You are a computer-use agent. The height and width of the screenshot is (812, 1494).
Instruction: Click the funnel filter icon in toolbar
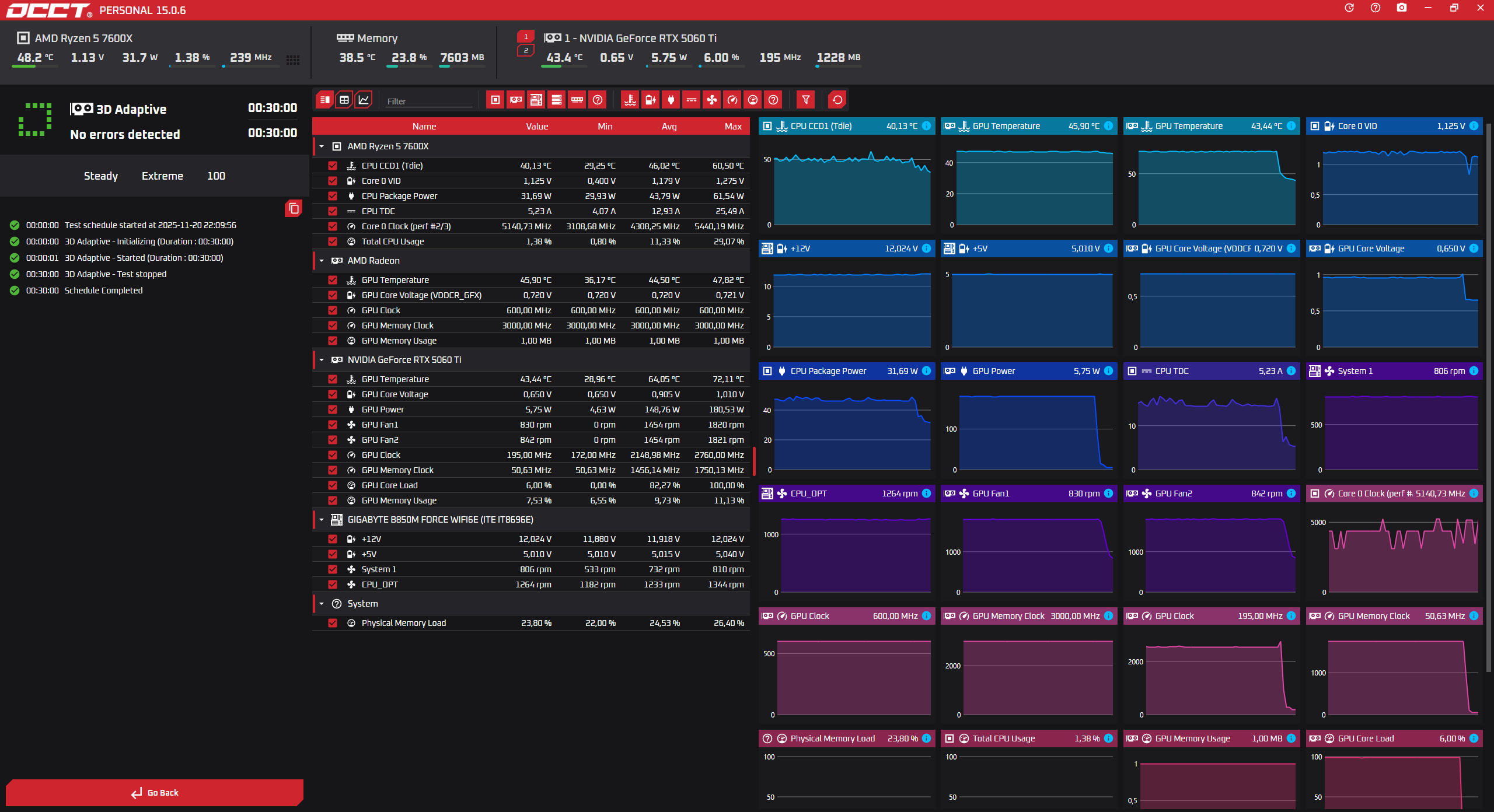click(806, 100)
